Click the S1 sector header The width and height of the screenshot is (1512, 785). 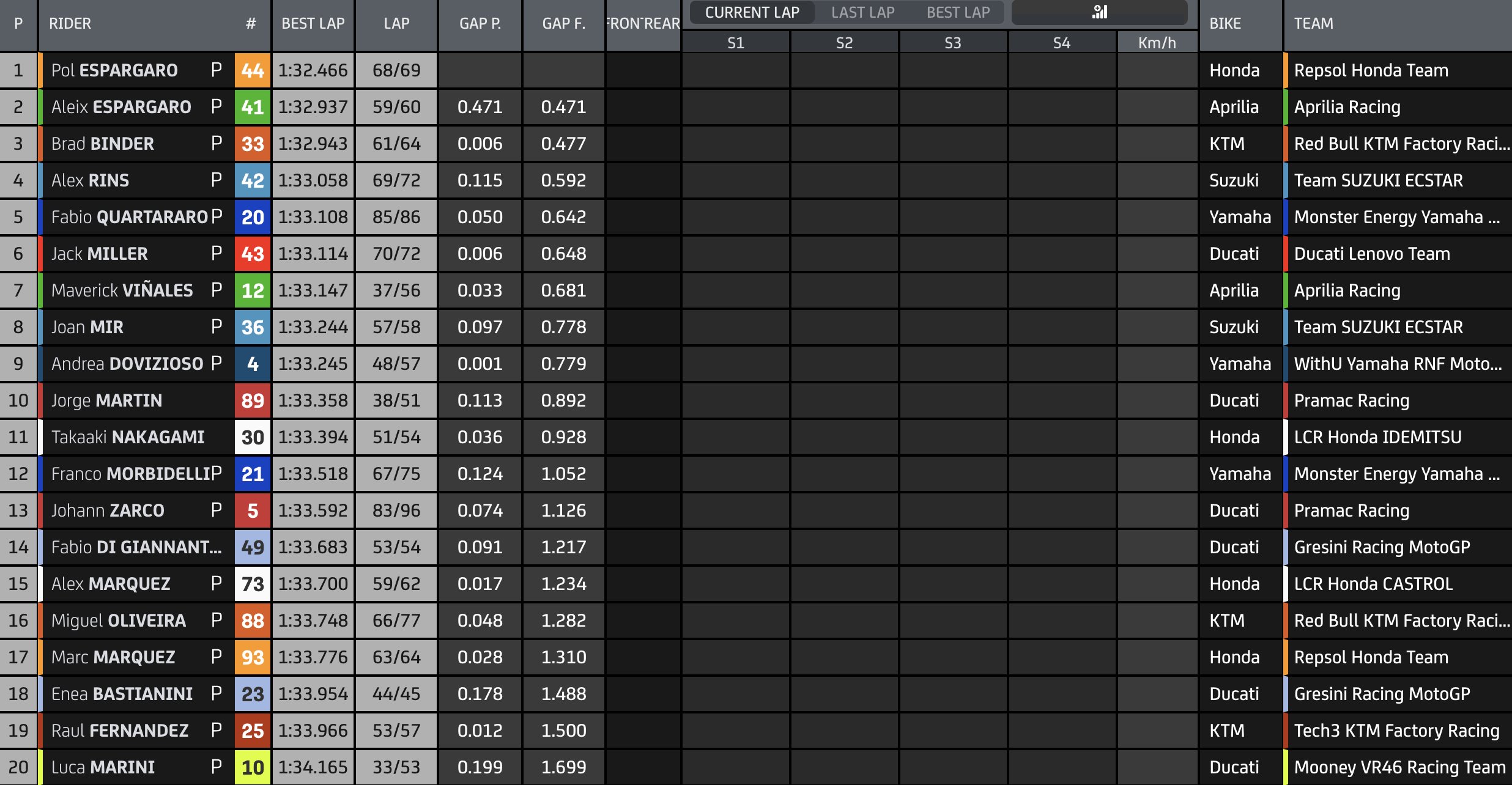pos(735,43)
